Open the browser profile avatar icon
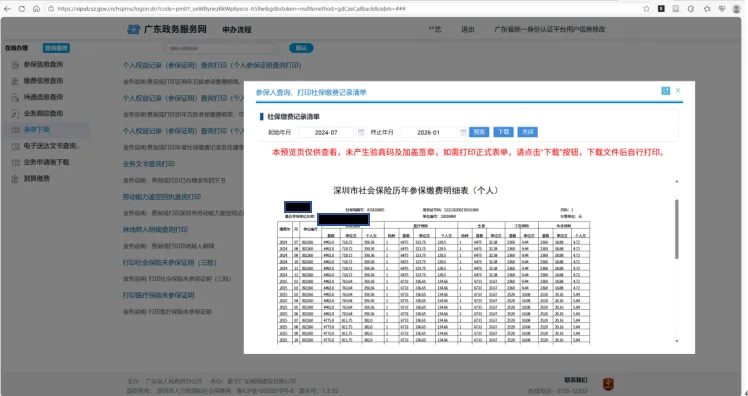748x396 pixels. tap(737, 9)
